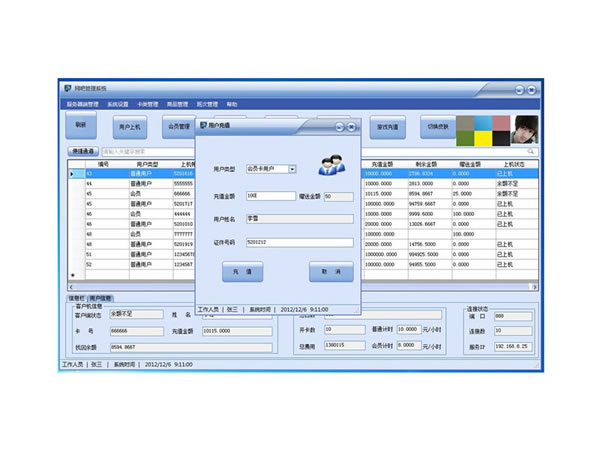Click the 用户上机 toolbar button
600x450 pixels.
pyautogui.click(x=130, y=127)
